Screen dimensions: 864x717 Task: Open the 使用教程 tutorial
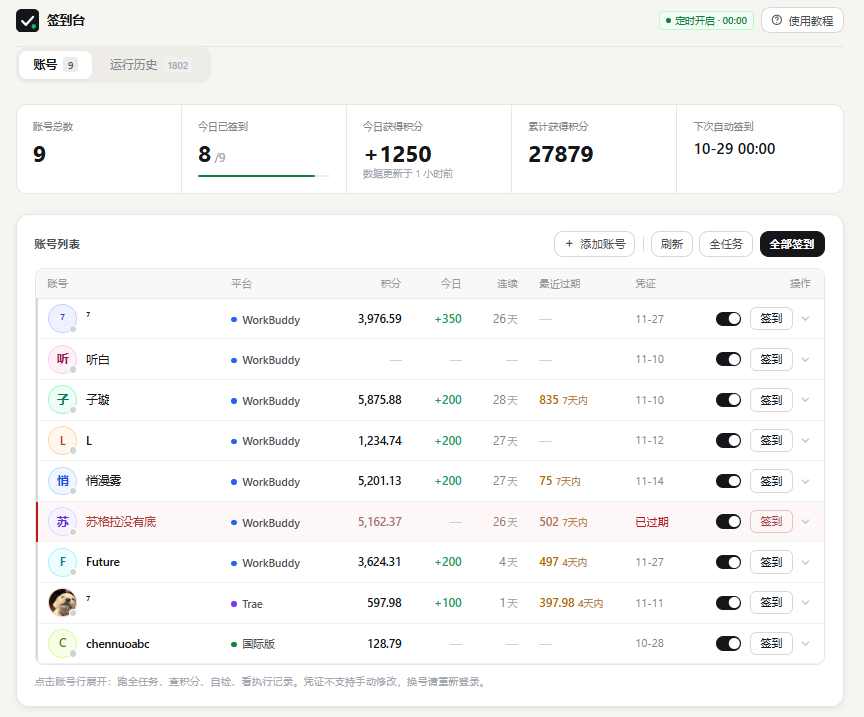pos(802,20)
